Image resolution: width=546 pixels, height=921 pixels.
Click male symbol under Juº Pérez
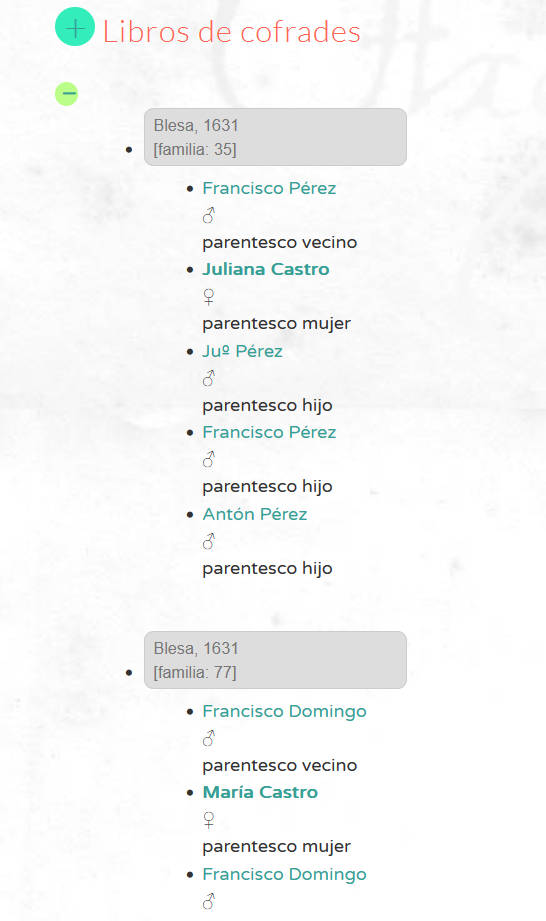(x=209, y=378)
